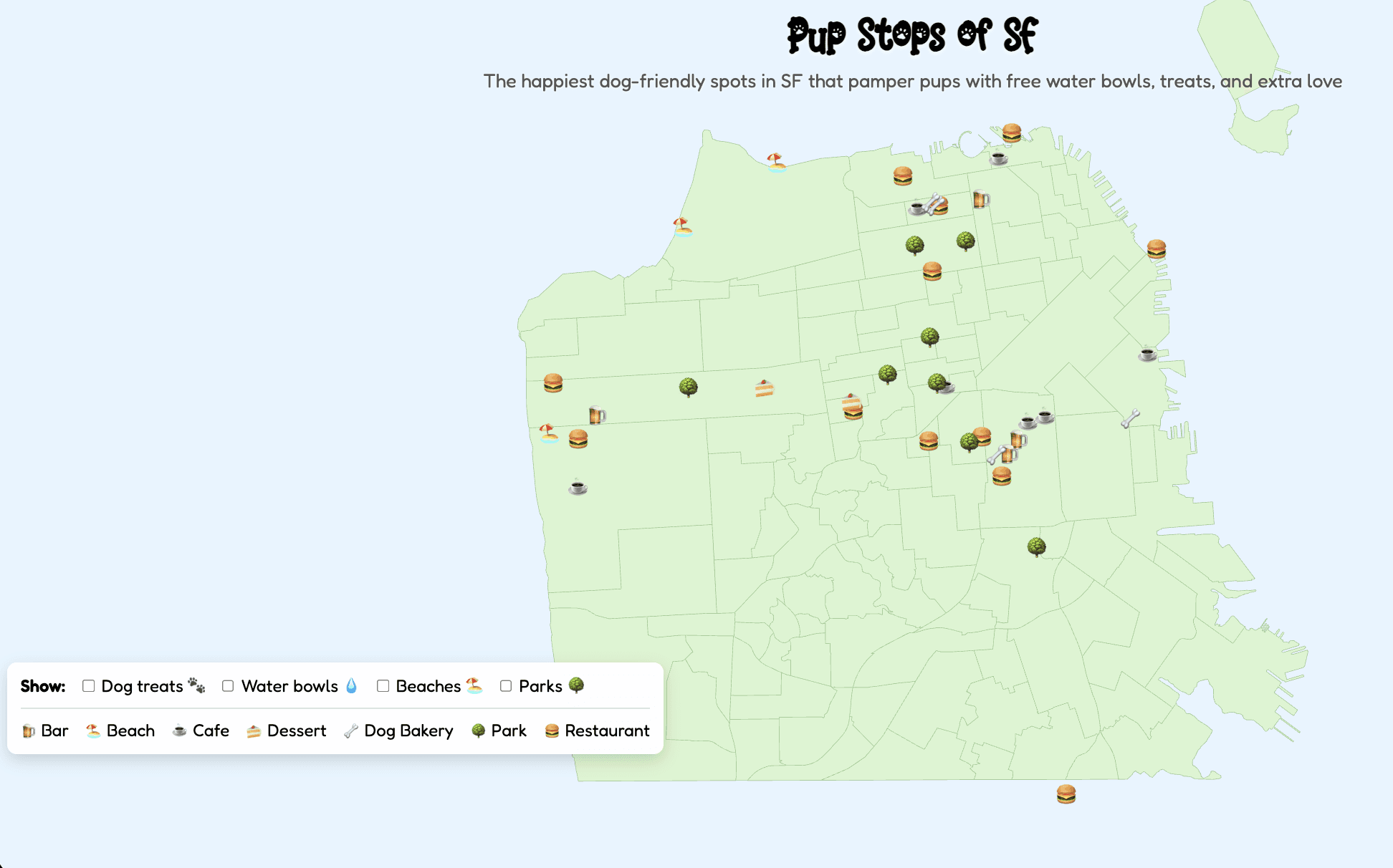
Task: Tick the Parks checkbox
Action: (x=506, y=686)
